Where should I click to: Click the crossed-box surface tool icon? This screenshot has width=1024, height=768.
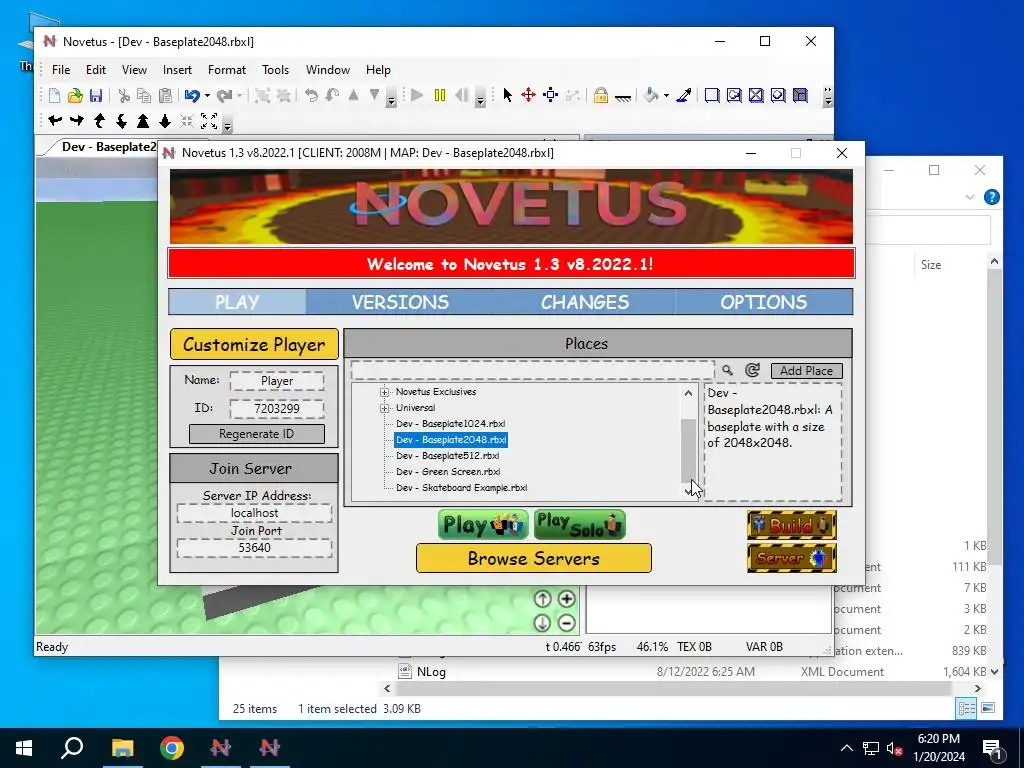756,95
